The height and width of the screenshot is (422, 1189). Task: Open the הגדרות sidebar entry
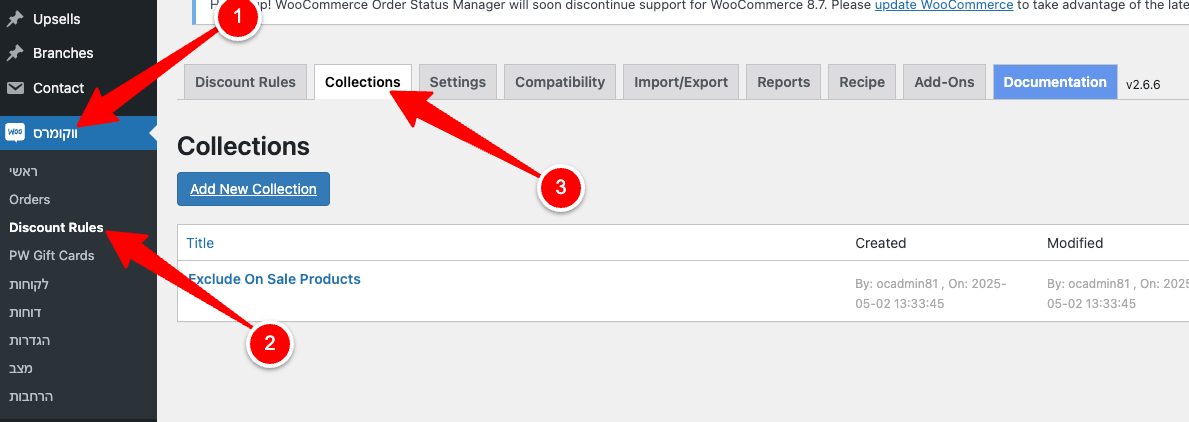(x=29, y=340)
